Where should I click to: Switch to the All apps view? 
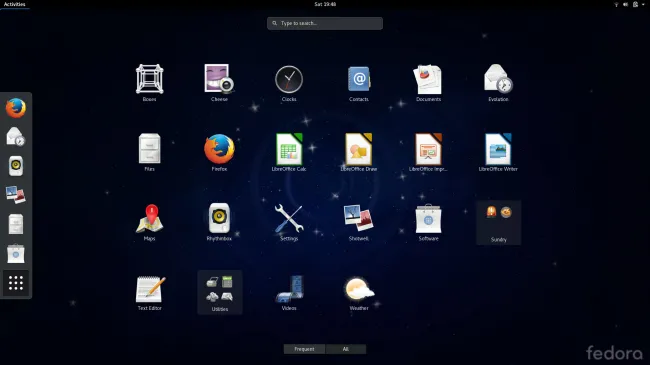click(345, 349)
